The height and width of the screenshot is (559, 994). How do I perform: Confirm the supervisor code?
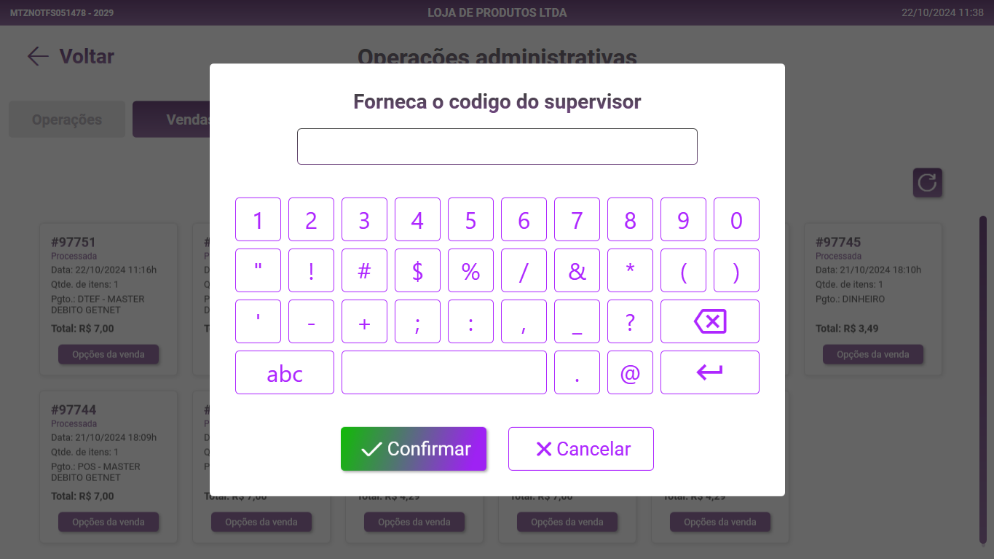(x=413, y=449)
